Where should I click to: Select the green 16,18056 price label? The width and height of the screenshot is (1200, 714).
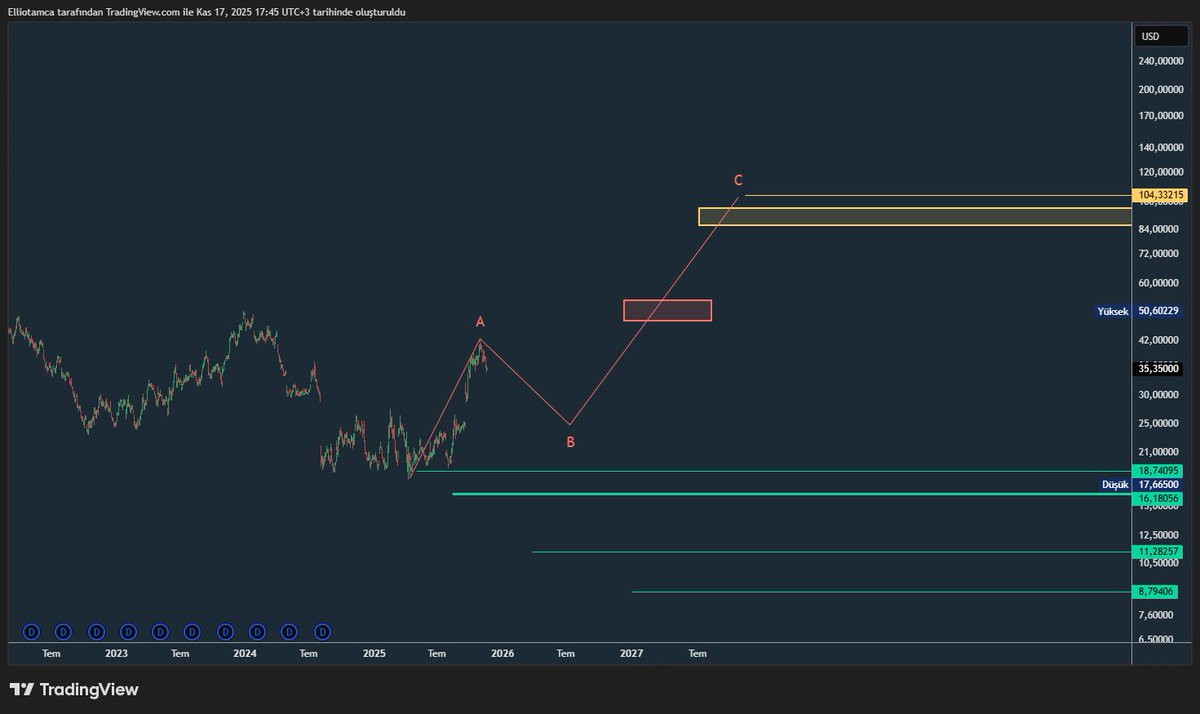(x=1159, y=497)
